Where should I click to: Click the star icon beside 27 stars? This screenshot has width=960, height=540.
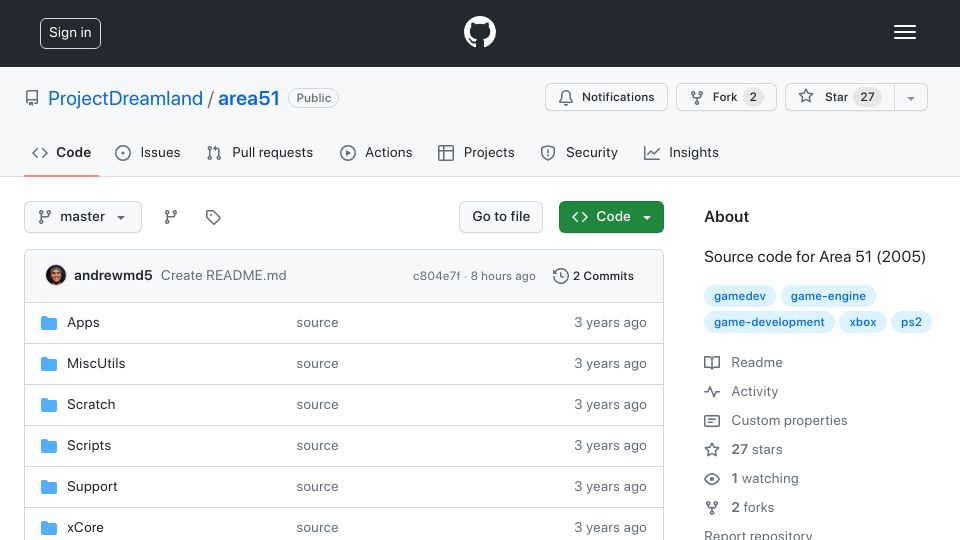[x=712, y=449]
